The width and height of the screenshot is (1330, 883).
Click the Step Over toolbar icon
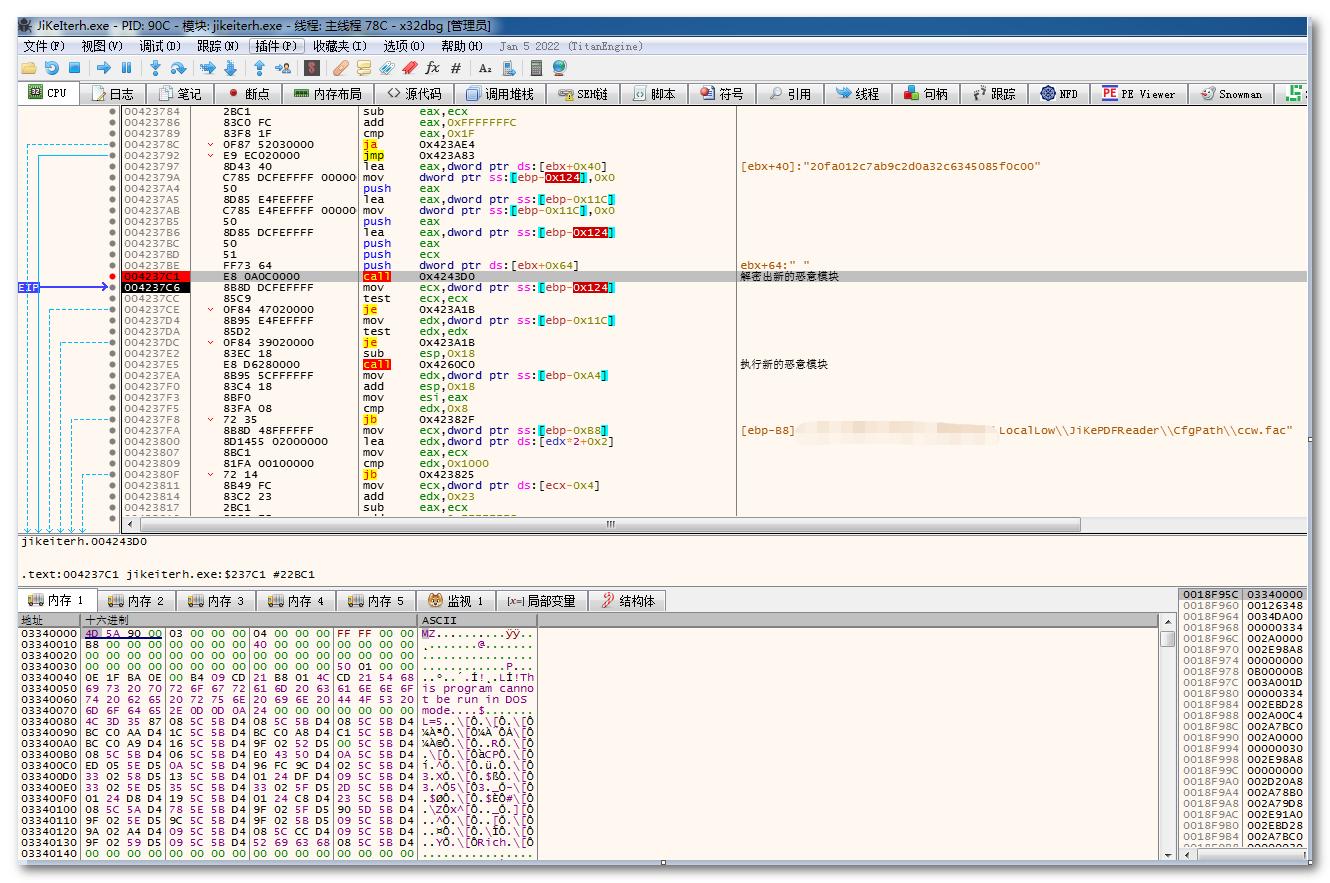[x=178, y=68]
